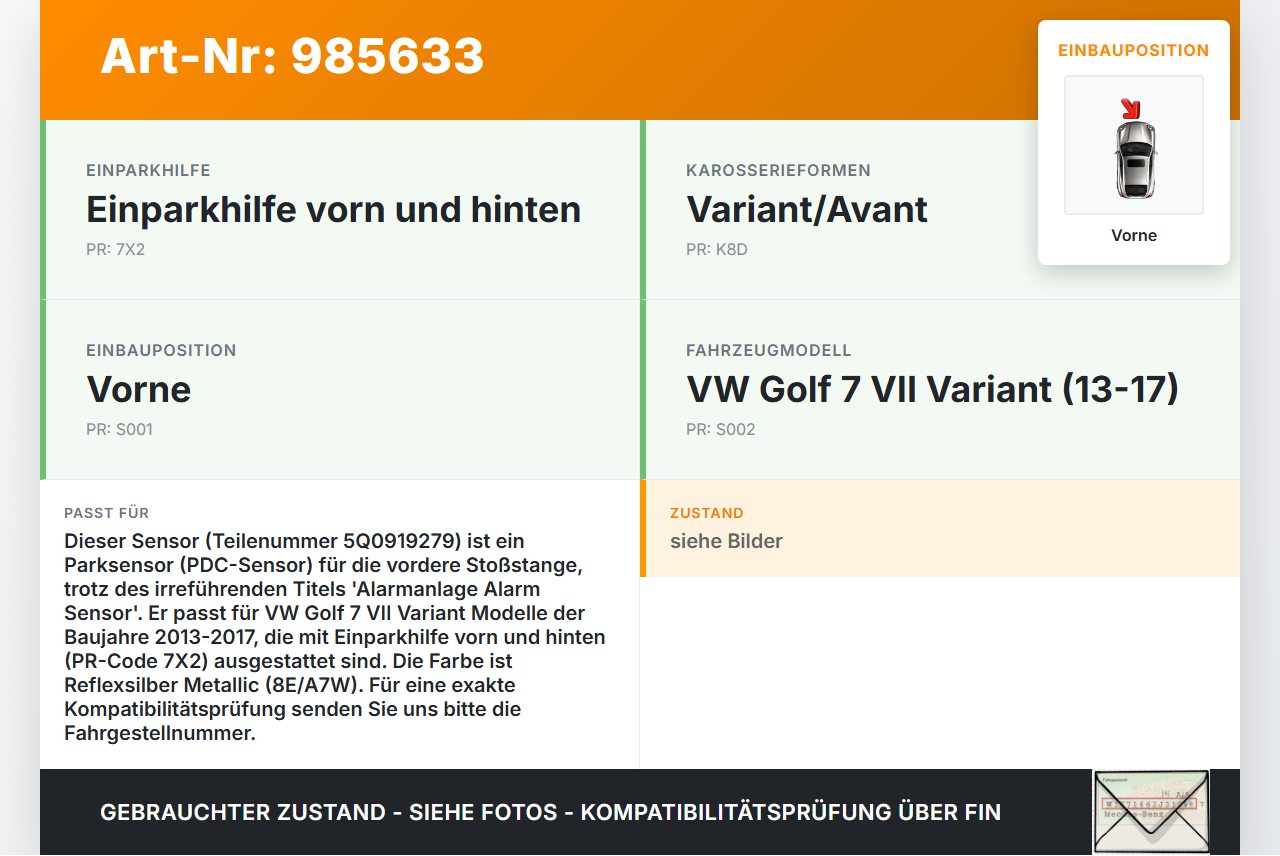The image size is (1280, 856).
Task: Click the Art-Nr: 985633 heading
Action: coord(291,58)
